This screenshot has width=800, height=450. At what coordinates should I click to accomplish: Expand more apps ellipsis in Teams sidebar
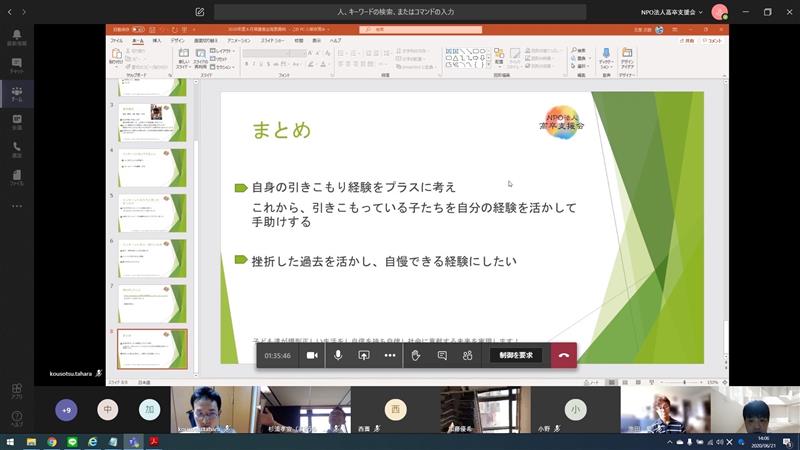coord(16,206)
